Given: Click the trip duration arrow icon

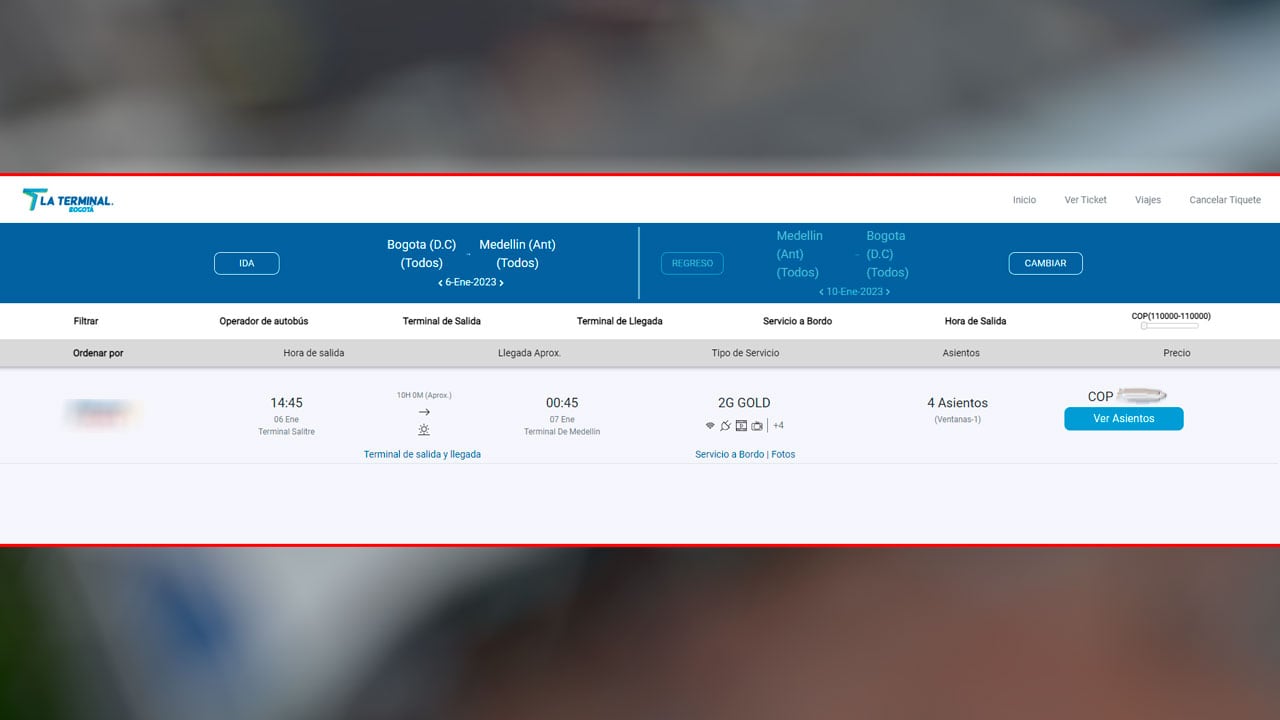Looking at the screenshot, I should [x=423, y=410].
